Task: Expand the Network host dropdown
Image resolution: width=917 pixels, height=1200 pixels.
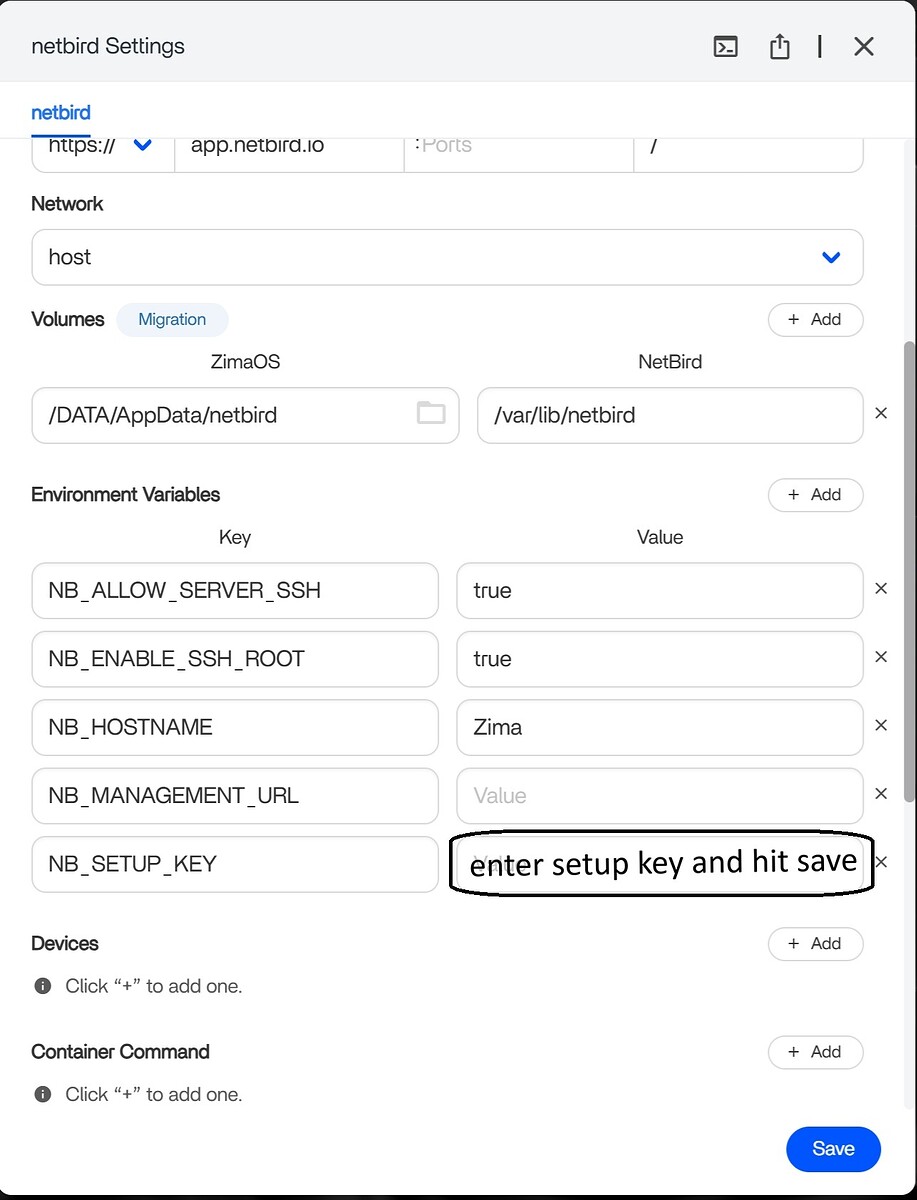Action: click(x=831, y=257)
